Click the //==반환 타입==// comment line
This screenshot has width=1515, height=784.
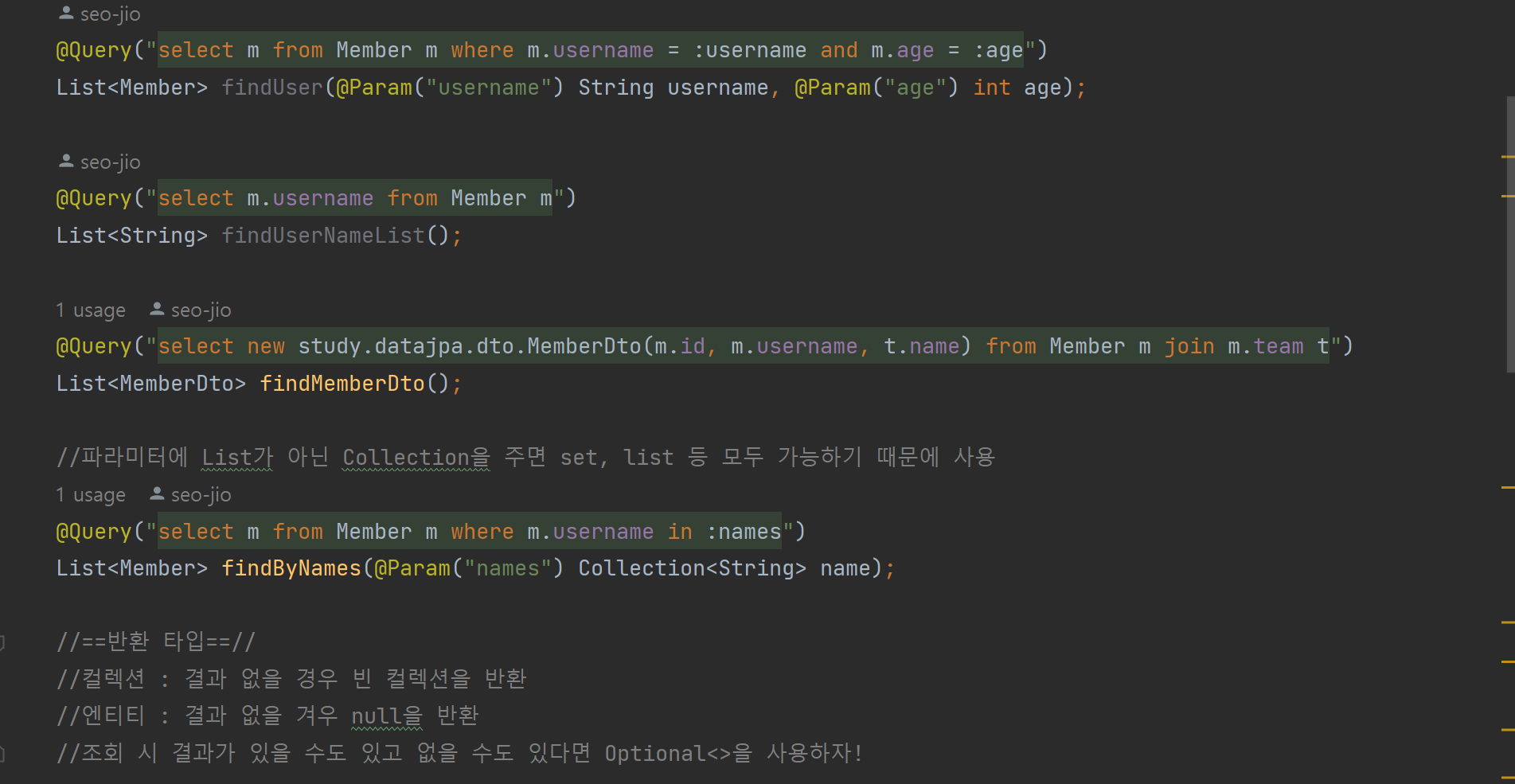(x=156, y=642)
